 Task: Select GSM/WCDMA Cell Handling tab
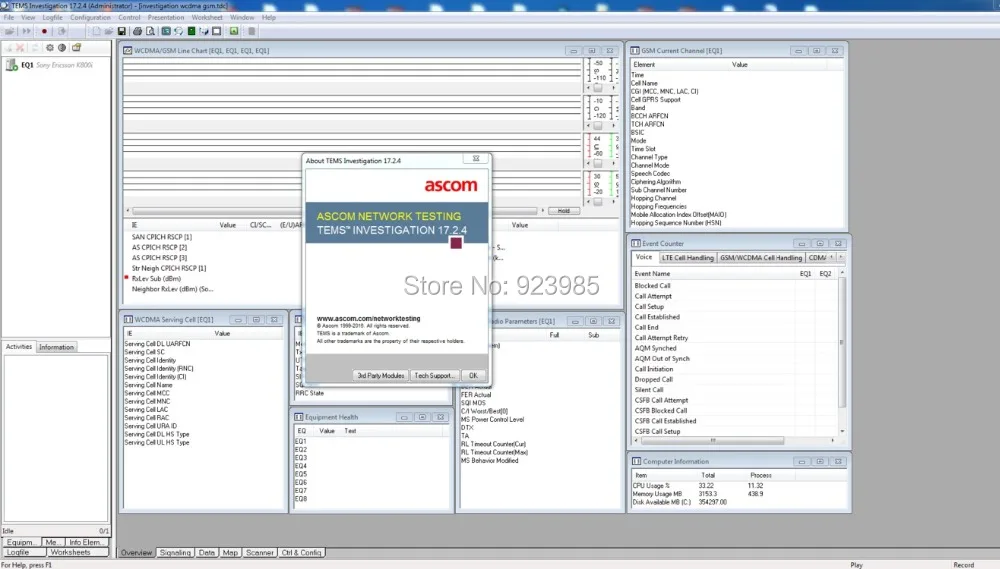pyautogui.click(x=761, y=258)
